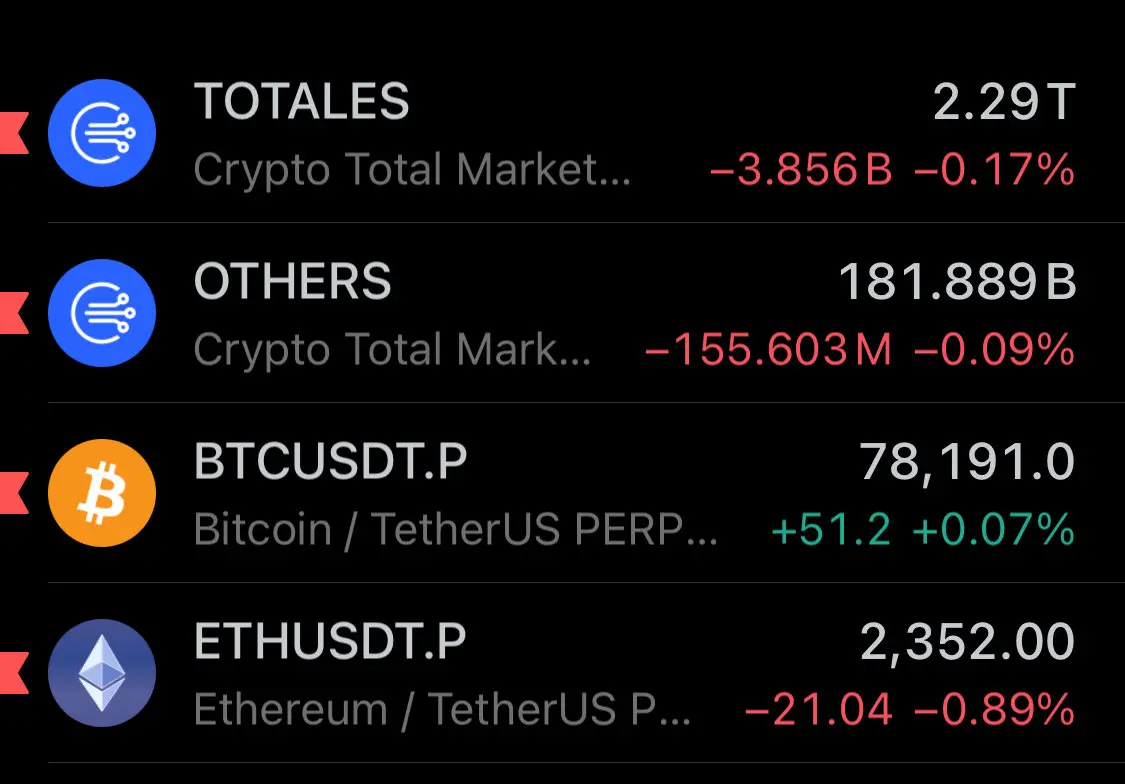Tap the −0.17% change for TOTALES

pyautogui.click(x=994, y=171)
